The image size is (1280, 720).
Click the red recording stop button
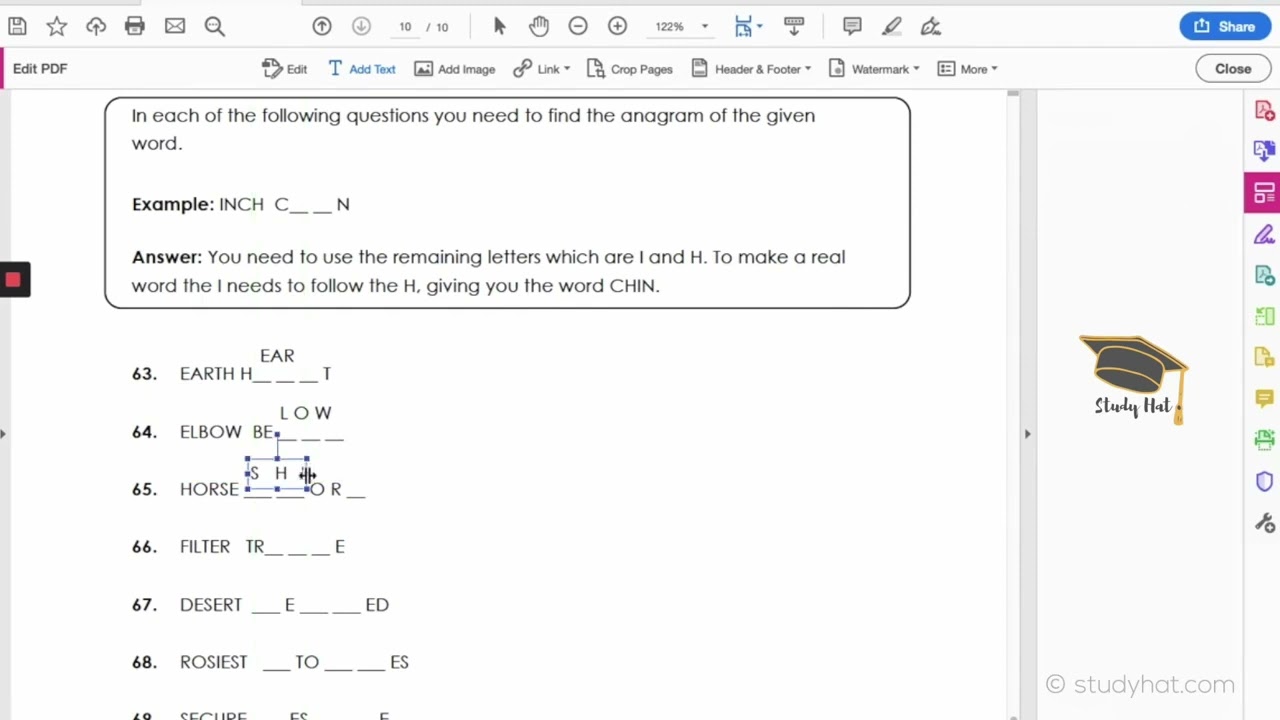(13, 280)
